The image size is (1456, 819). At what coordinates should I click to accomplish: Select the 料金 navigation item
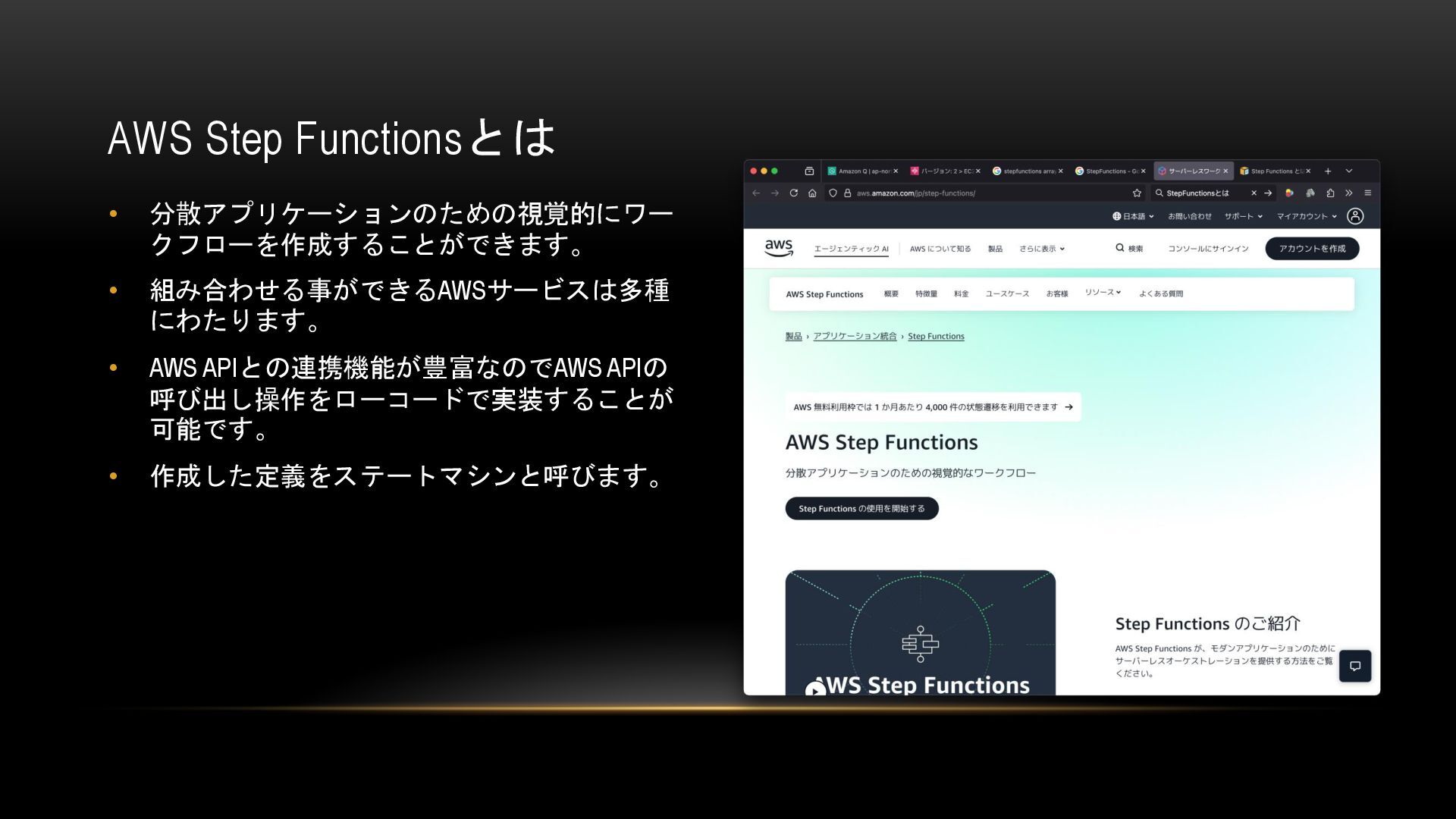pyautogui.click(x=961, y=294)
